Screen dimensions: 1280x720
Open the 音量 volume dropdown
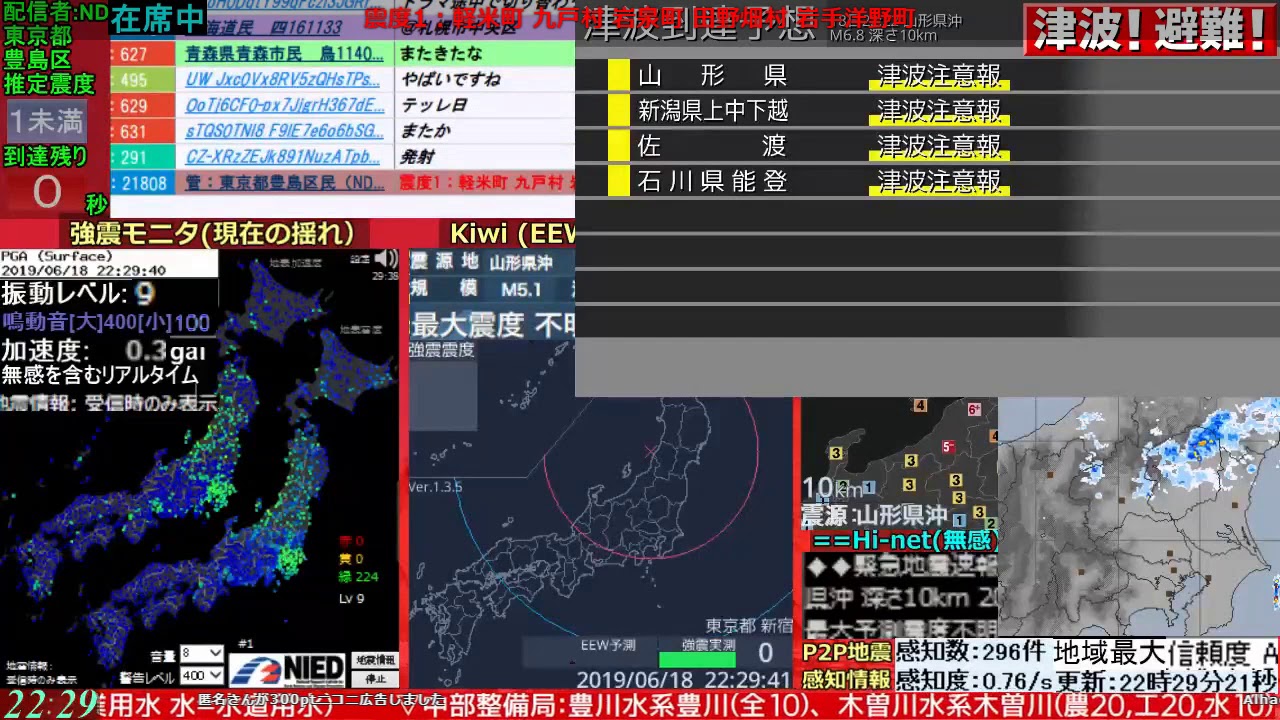(x=201, y=654)
